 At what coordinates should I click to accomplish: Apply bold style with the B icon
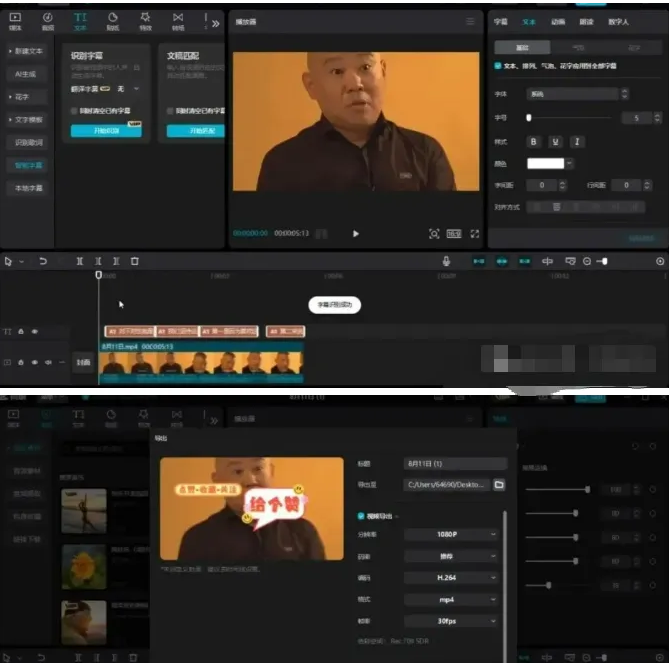point(533,142)
